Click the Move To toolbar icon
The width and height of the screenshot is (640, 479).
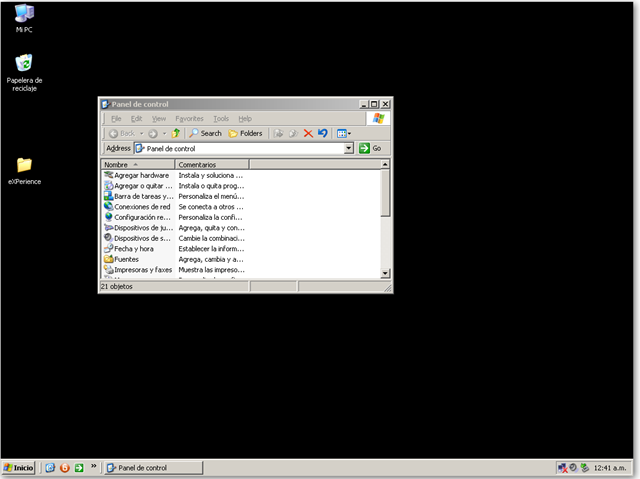coord(278,133)
